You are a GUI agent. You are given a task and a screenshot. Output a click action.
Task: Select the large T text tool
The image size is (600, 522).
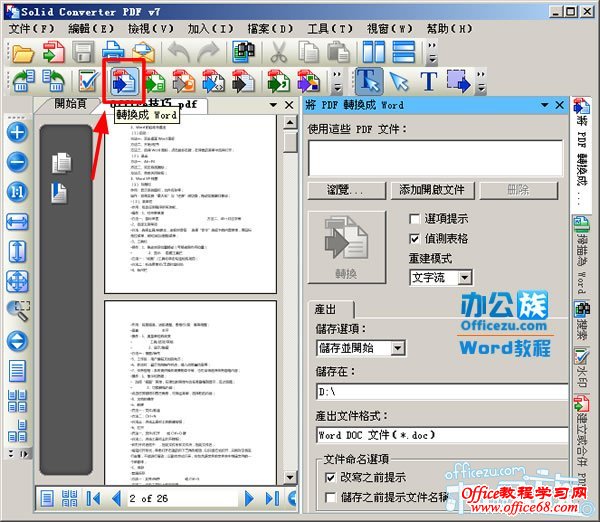click(x=429, y=81)
